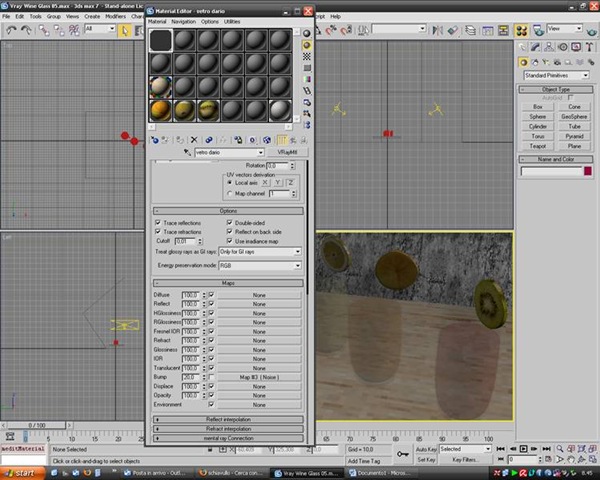Toggle Sample Type sphere icon in Material Editor
The height and width of the screenshot is (480, 600).
(x=307, y=34)
